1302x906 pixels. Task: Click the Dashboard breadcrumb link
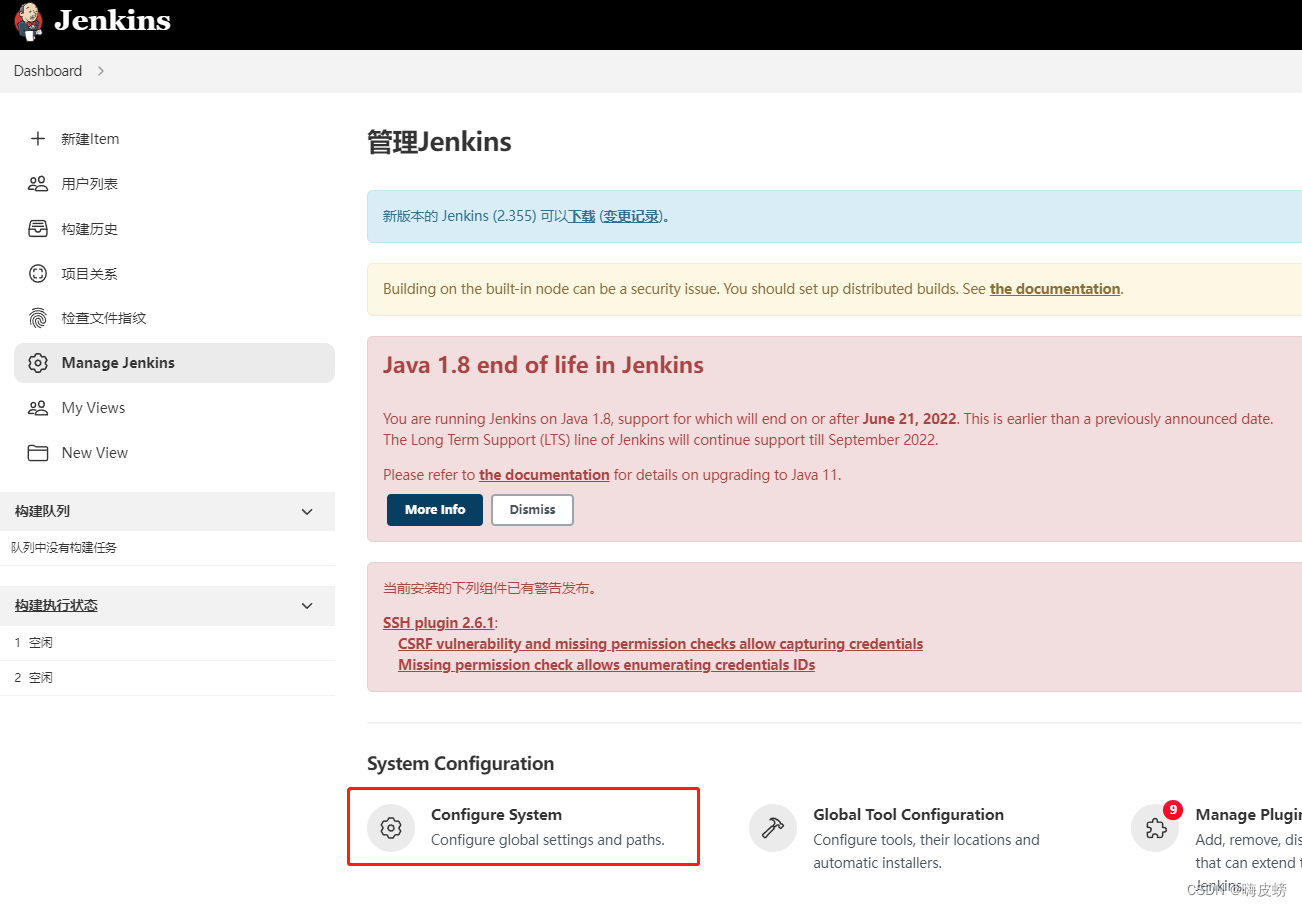coord(47,71)
